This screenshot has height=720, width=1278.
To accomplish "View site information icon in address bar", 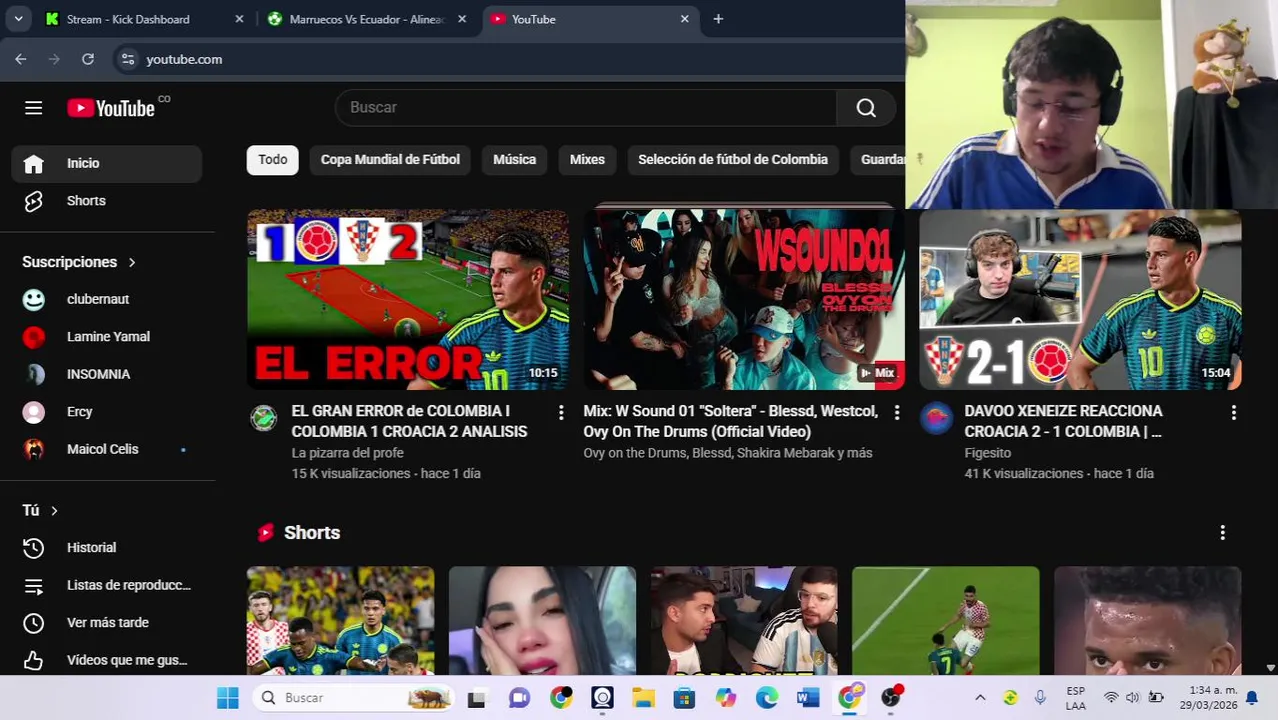I will pos(127,59).
